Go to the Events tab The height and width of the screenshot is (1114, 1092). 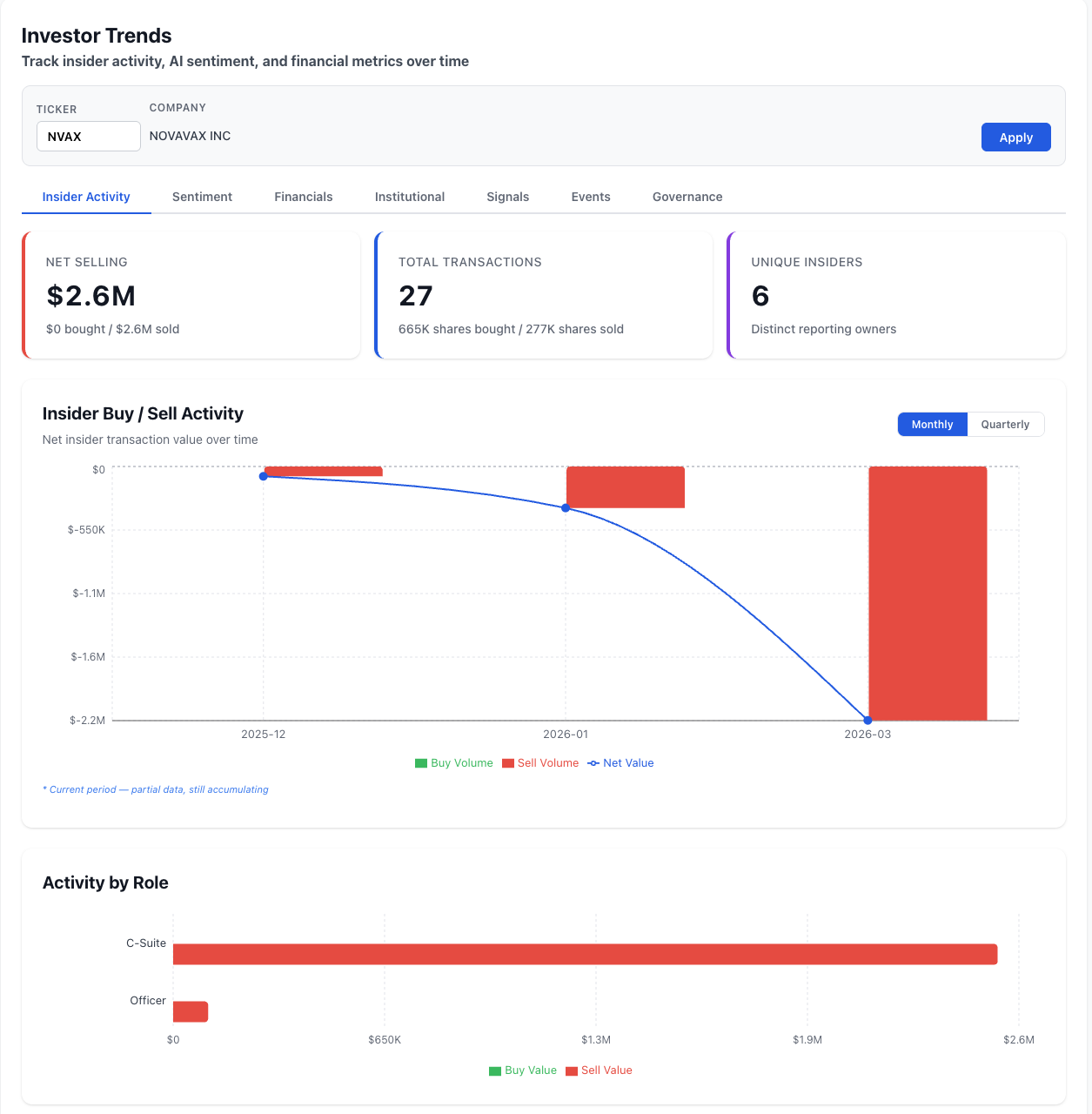click(x=590, y=197)
